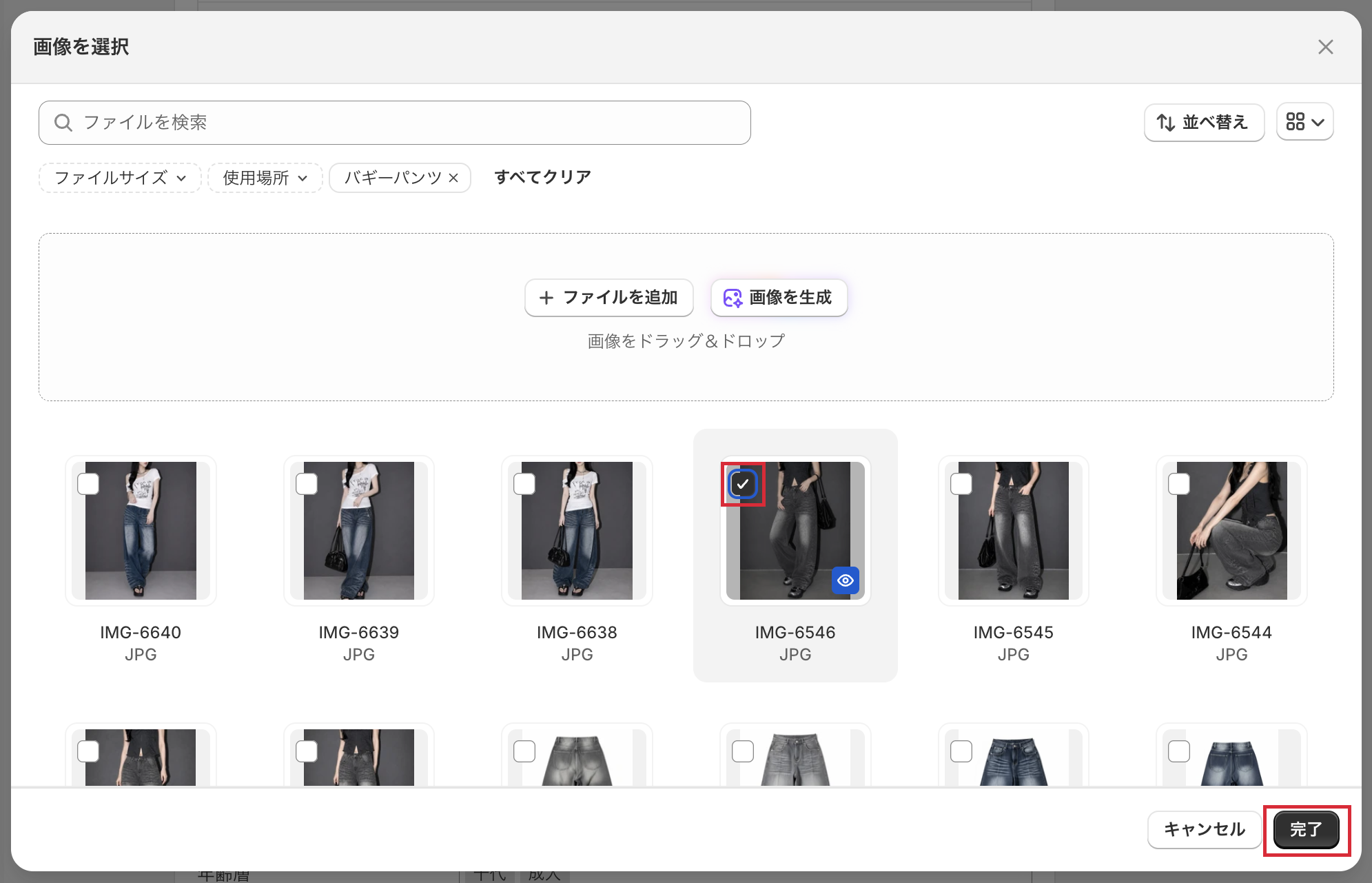
Task: Expand the 使用場所 filter
Action: (x=265, y=178)
